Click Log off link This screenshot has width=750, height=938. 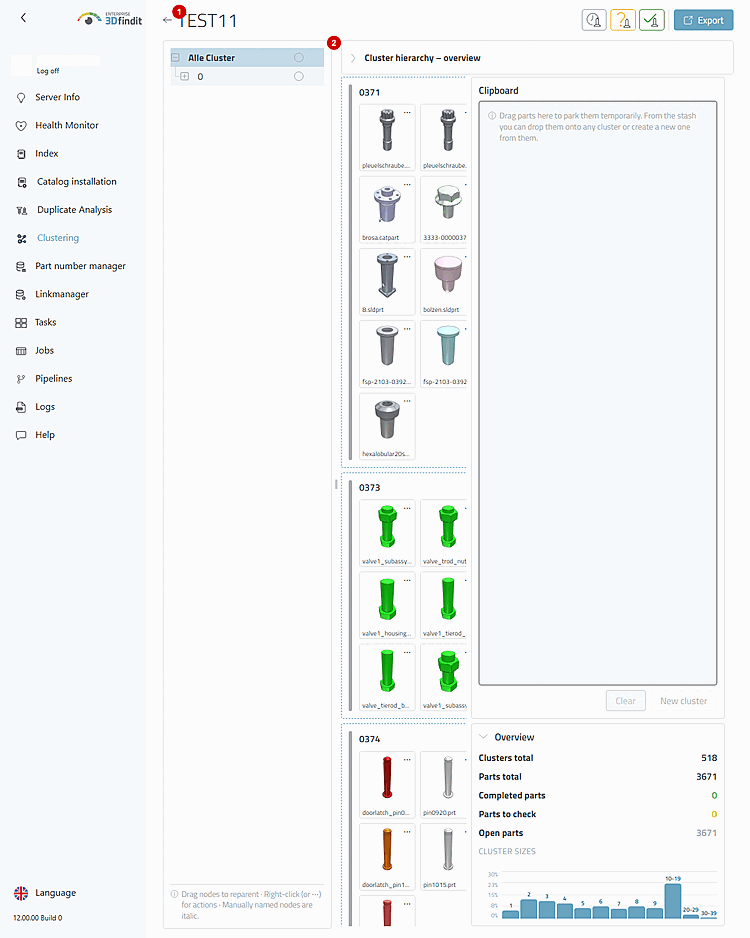click(x=48, y=71)
